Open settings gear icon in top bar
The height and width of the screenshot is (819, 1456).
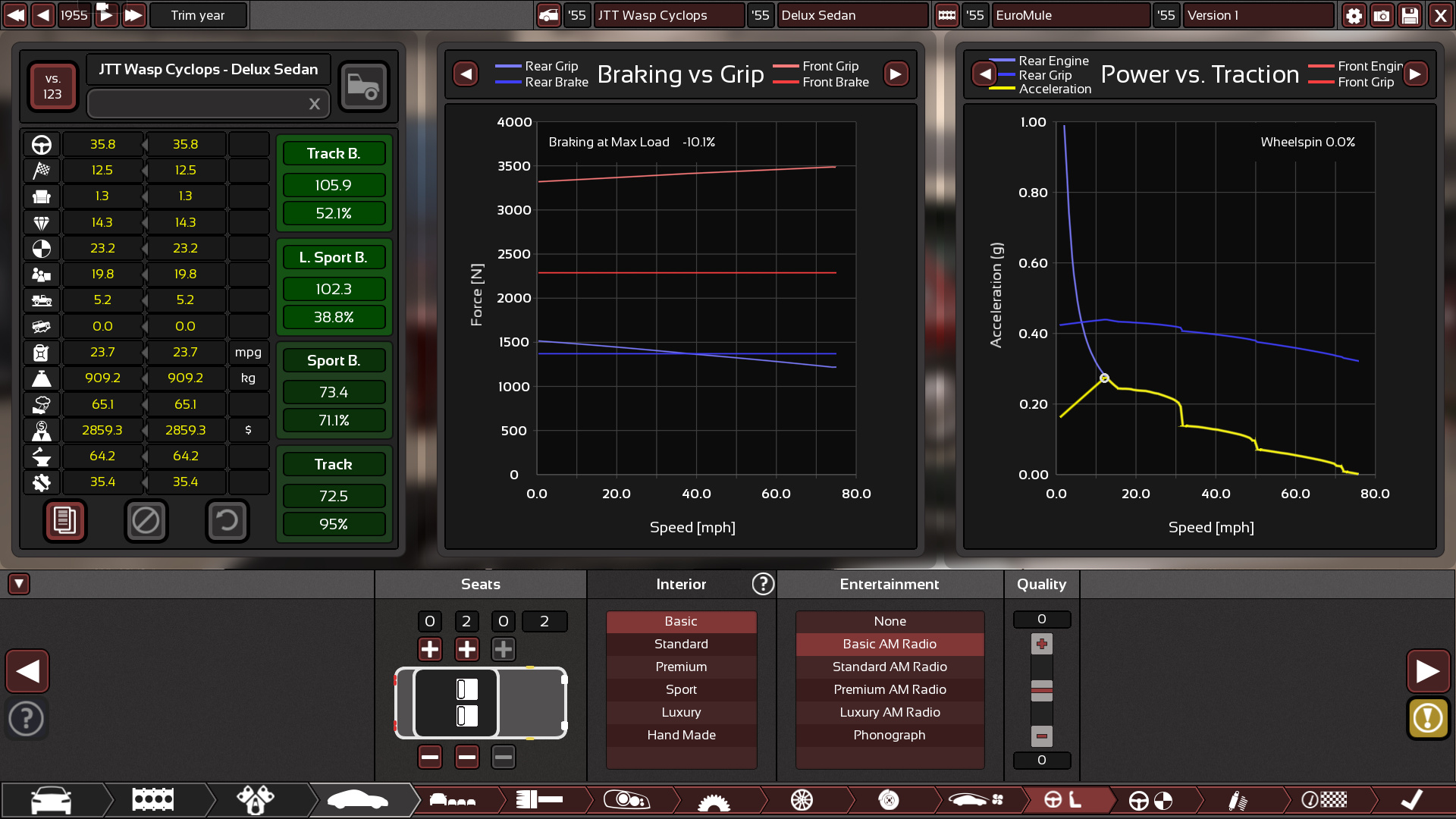click(x=1354, y=15)
